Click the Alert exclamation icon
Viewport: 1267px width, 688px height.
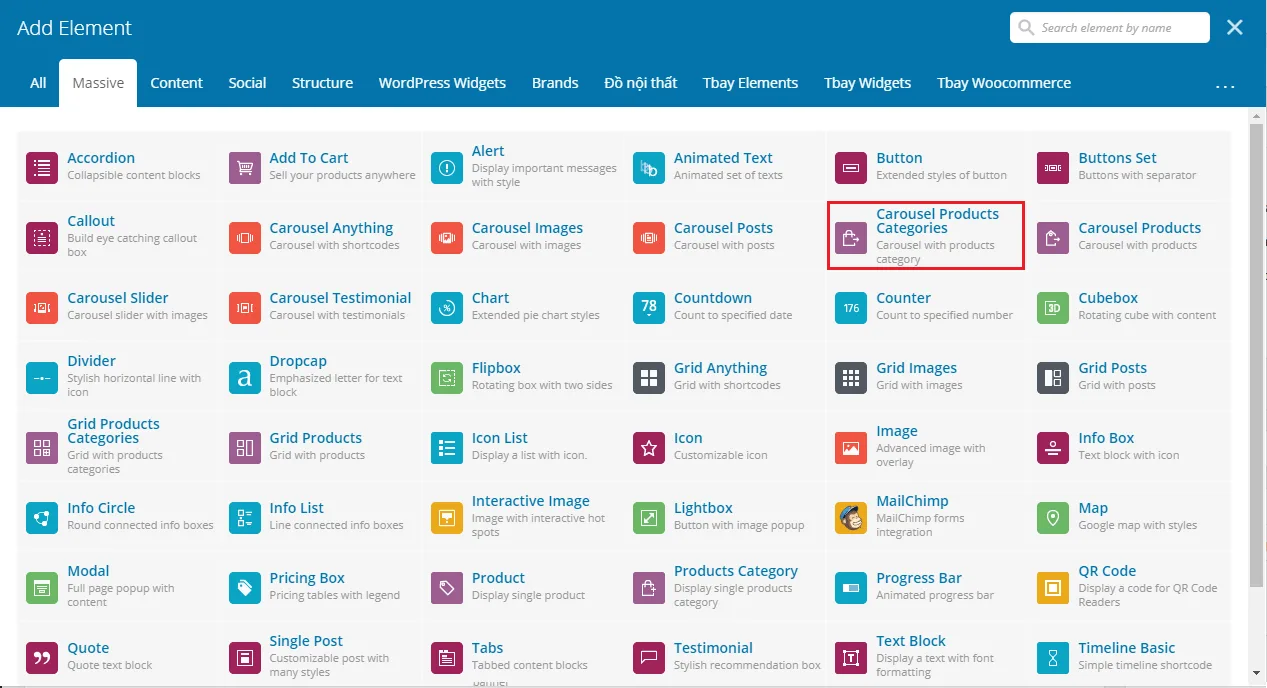tap(447, 168)
